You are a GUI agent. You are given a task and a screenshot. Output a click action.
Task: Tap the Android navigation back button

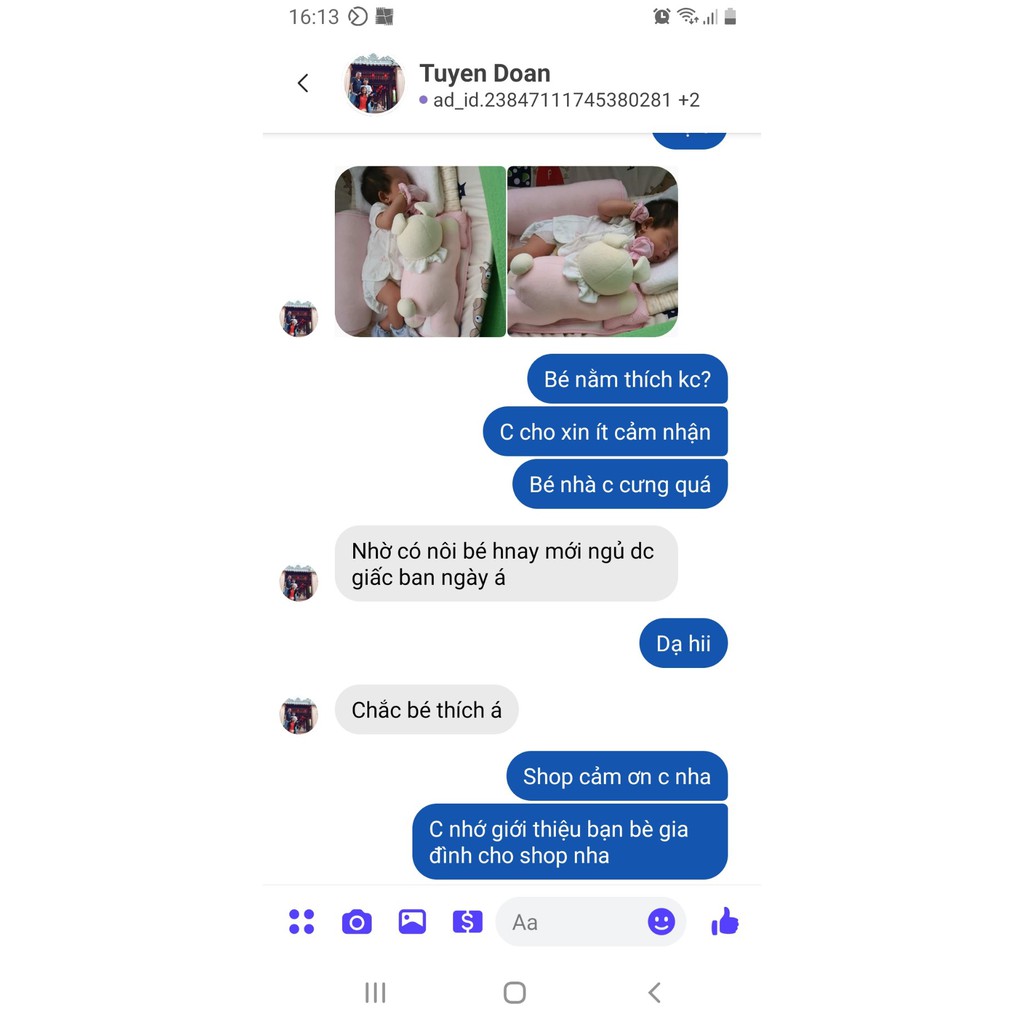(x=654, y=993)
